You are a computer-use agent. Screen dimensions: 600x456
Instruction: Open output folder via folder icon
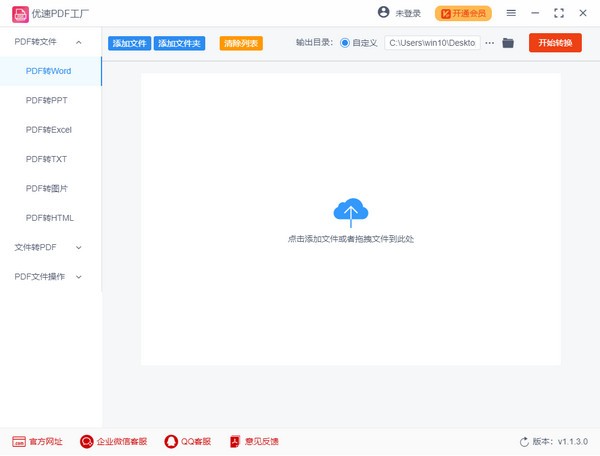[508, 43]
